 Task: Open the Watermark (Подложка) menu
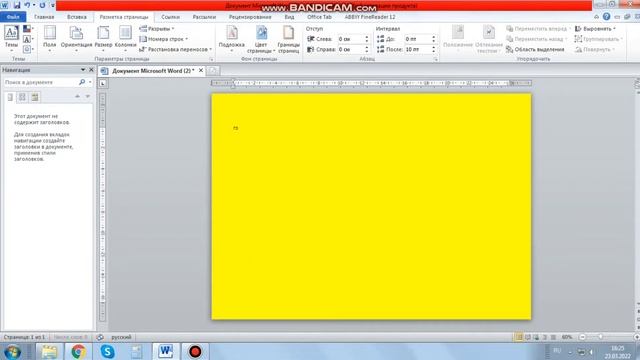tap(231, 39)
